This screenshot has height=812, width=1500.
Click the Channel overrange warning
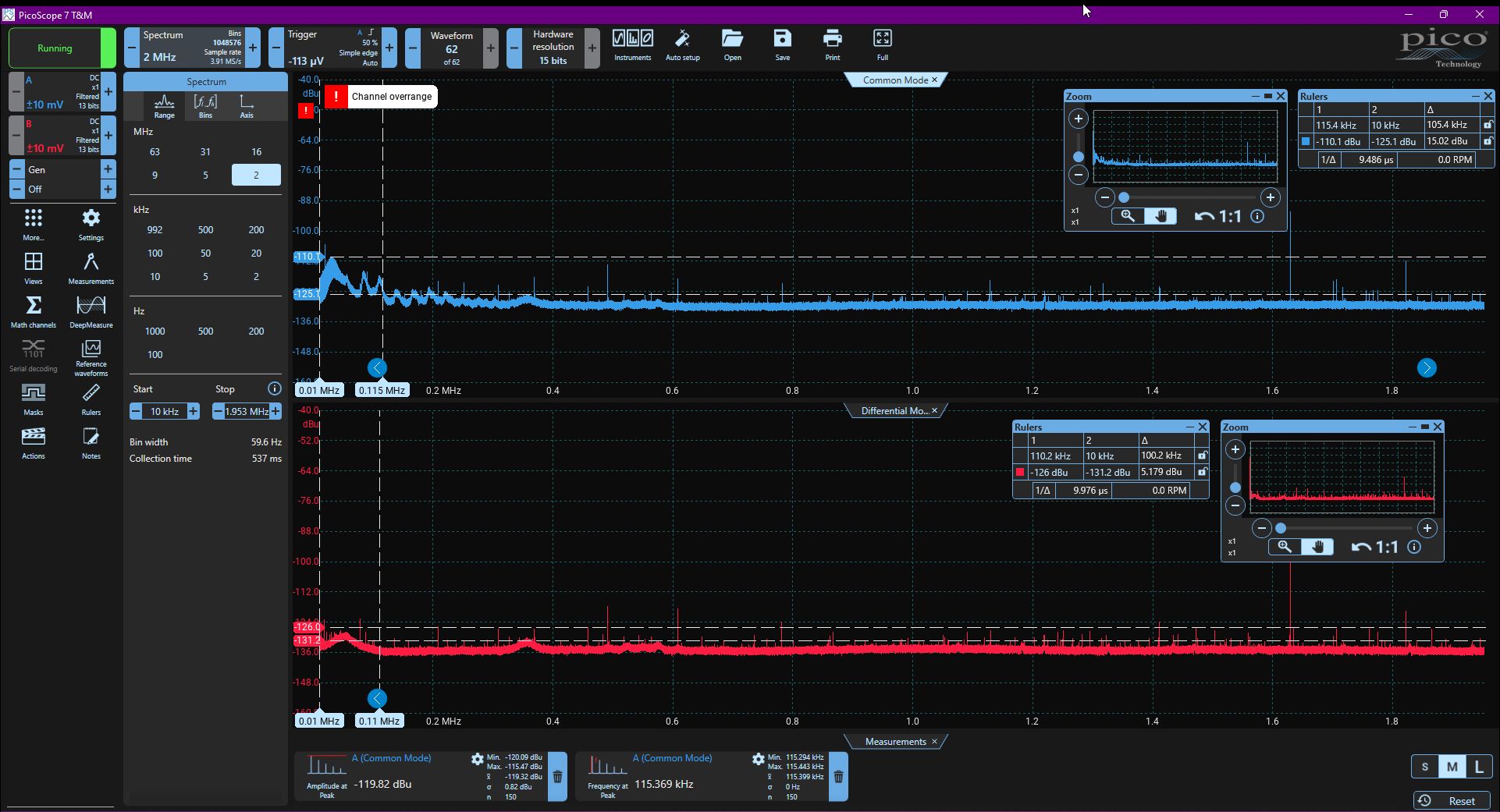381,97
